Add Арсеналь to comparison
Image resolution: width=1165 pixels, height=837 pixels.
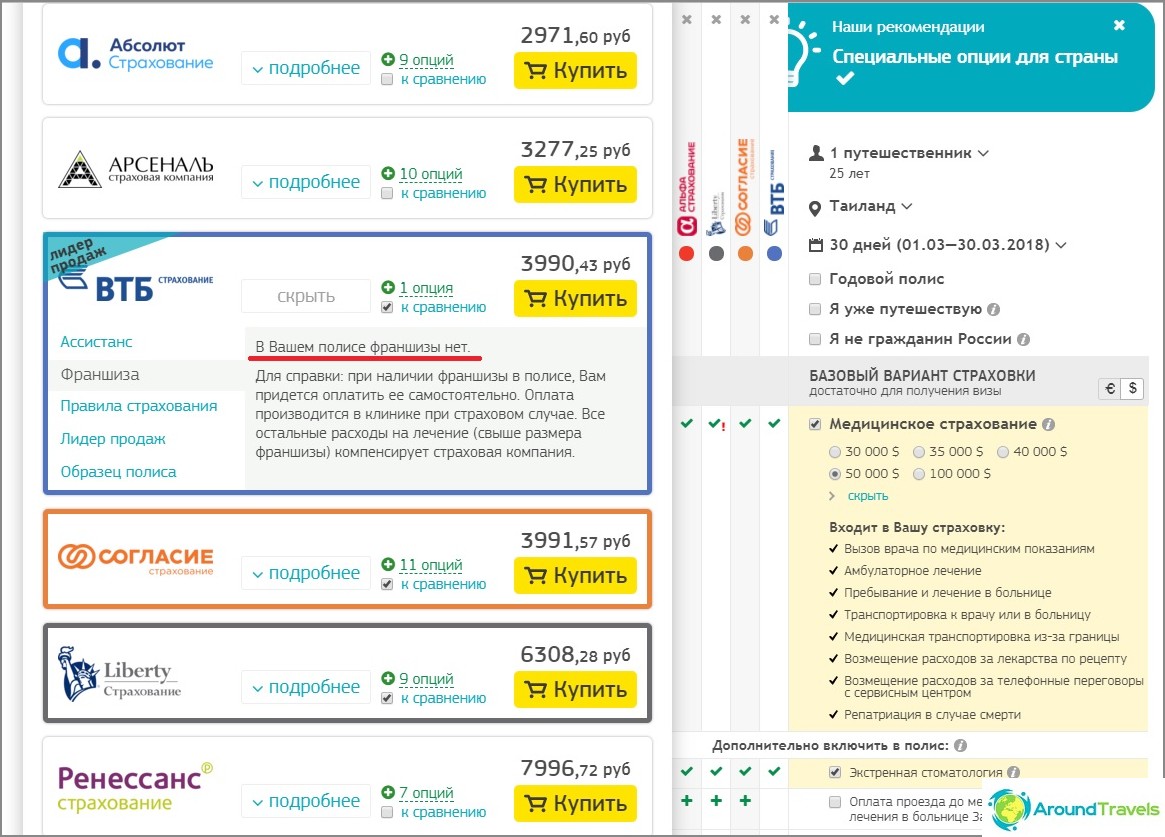387,193
